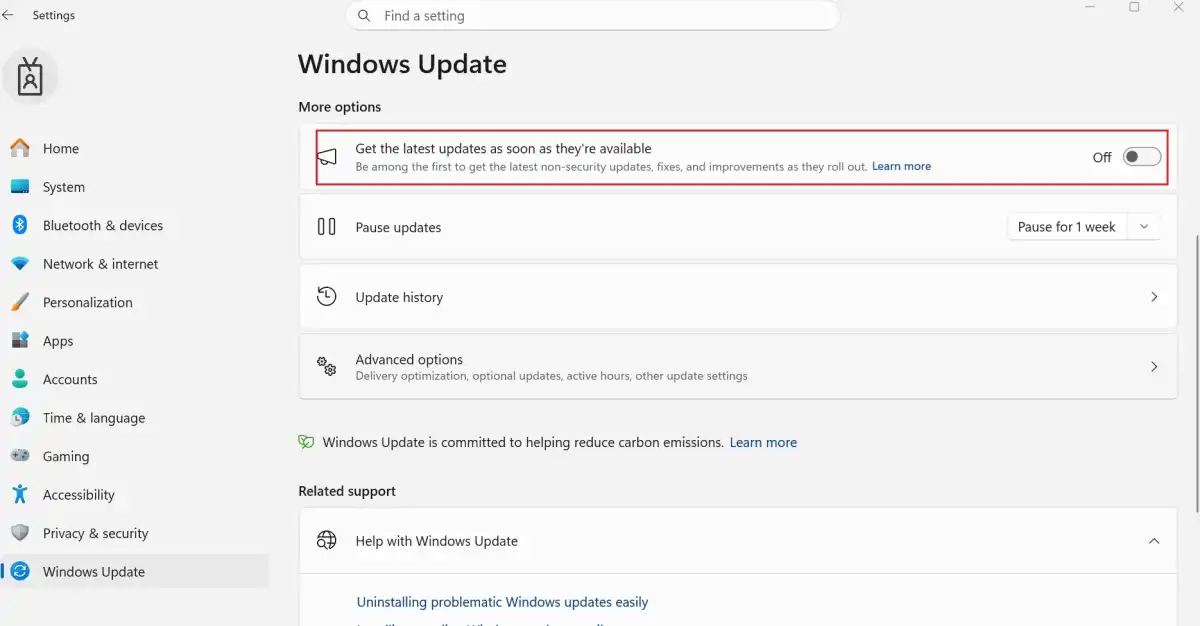The width and height of the screenshot is (1200, 626).
Task: Click the back arrow icon beside Settings
Action: 8,15
